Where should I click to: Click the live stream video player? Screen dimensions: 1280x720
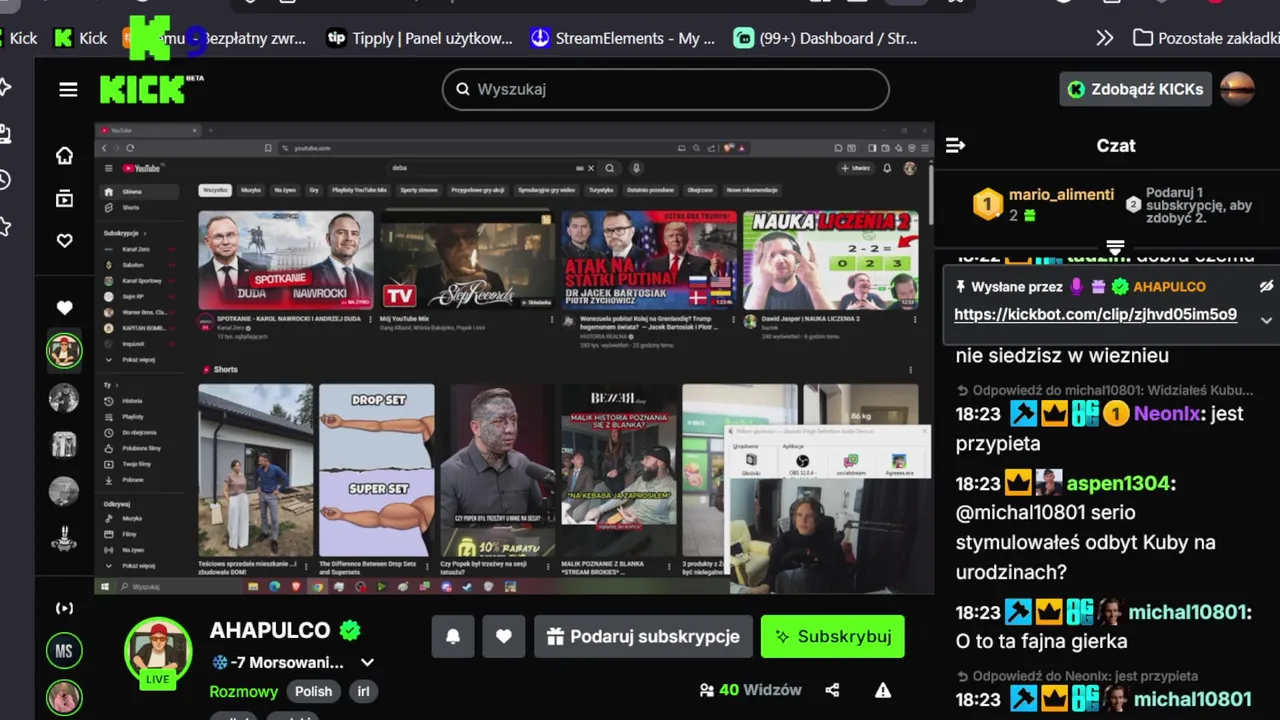[514, 358]
